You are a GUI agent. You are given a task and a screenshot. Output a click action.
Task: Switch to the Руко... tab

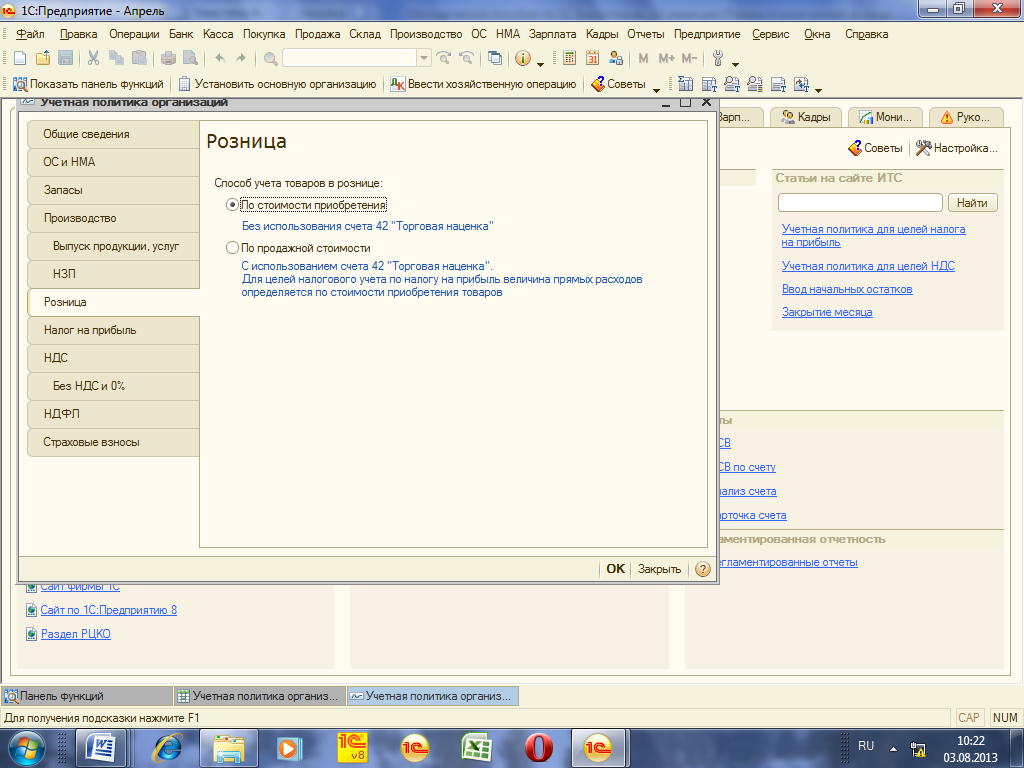(966, 117)
